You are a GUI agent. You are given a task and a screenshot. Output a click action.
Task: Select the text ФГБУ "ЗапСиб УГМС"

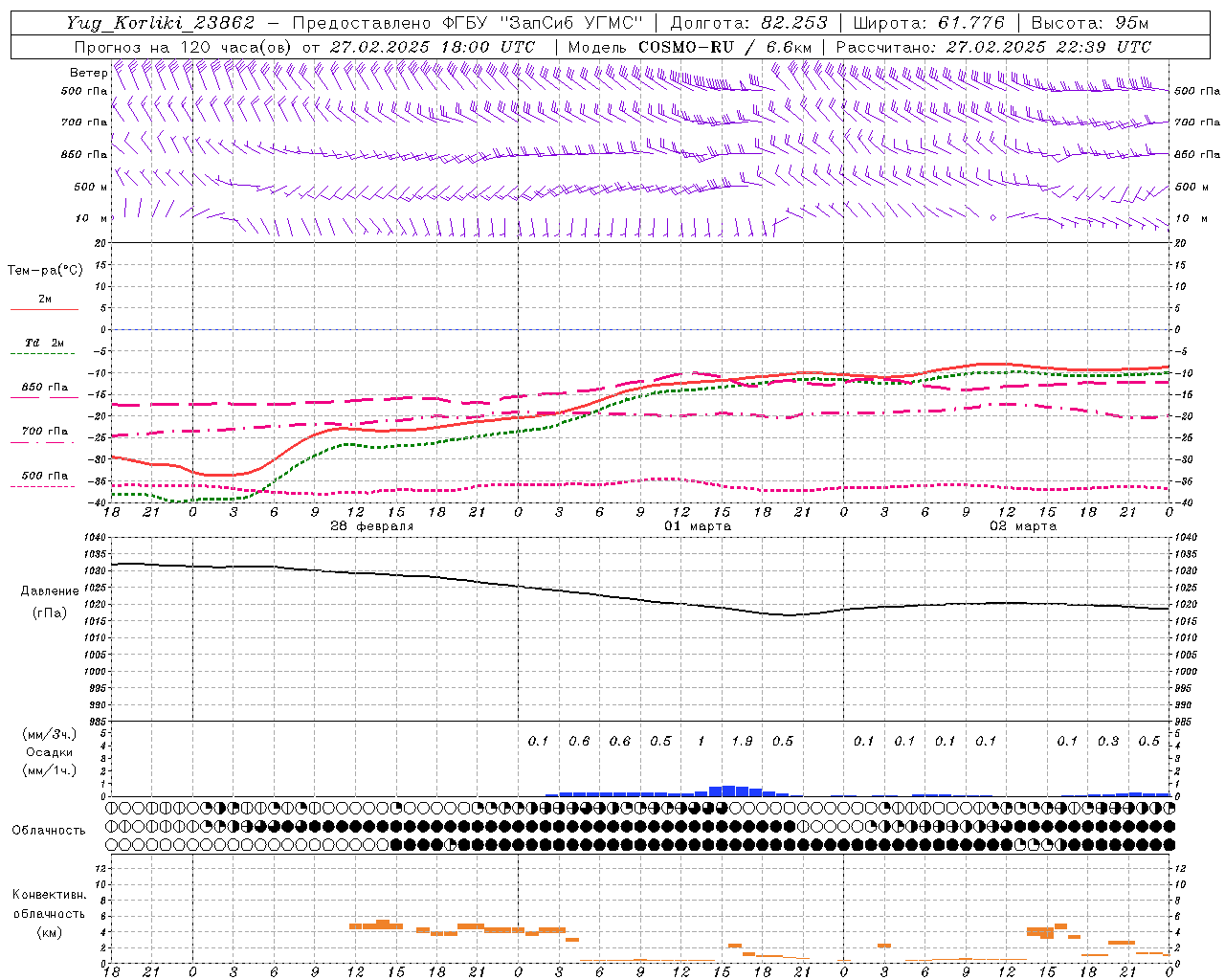pyautogui.click(x=543, y=23)
